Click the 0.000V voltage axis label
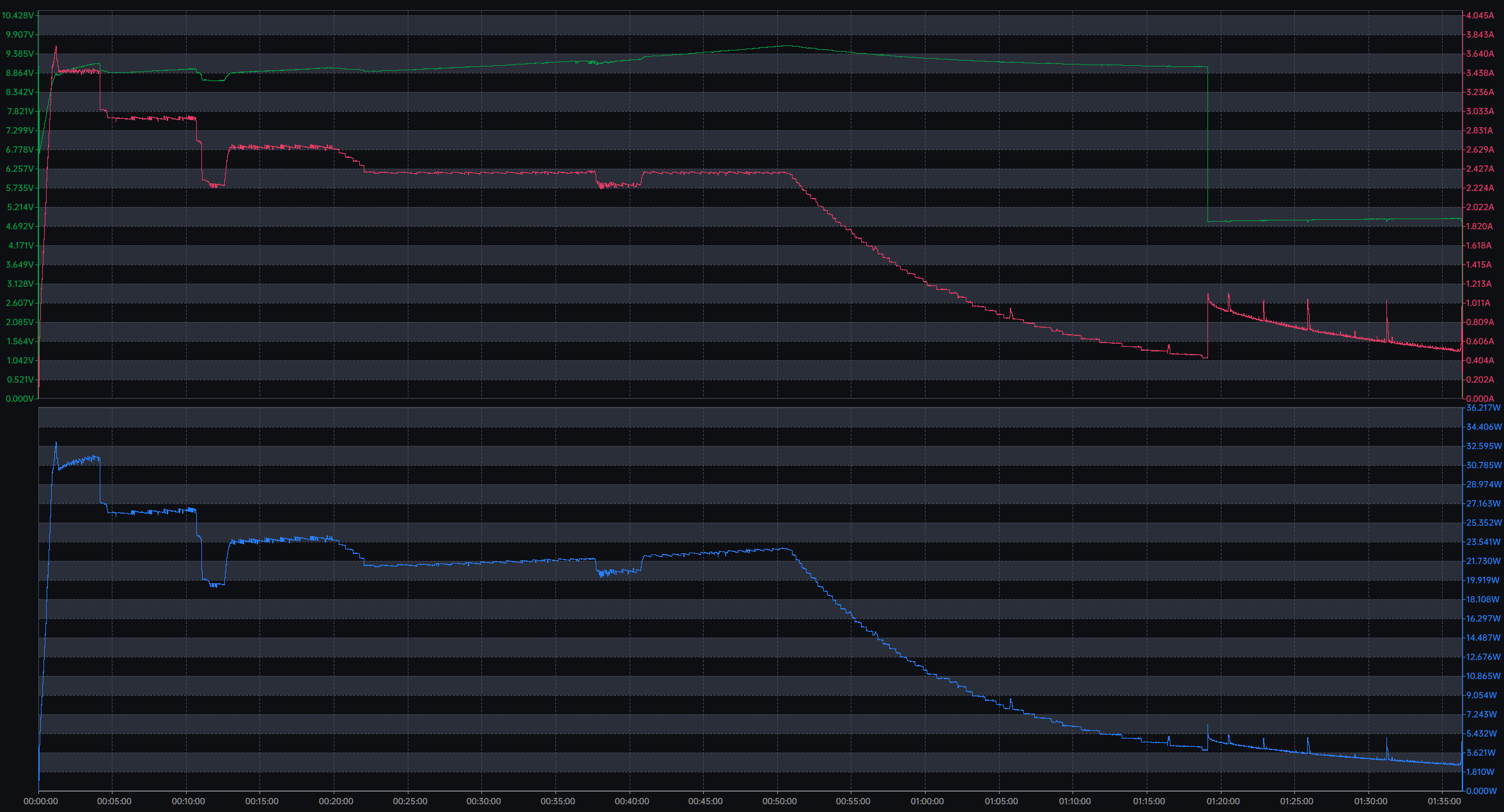Image resolution: width=1504 pixels, height=812 pixels. pyautogui.click(x=19, y=399)
